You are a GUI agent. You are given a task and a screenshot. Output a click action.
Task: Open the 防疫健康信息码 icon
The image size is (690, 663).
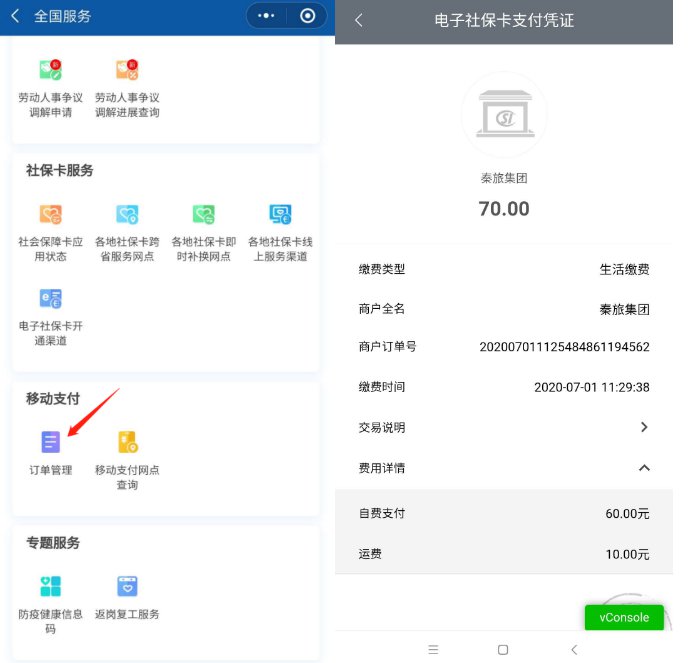(51, 586)
